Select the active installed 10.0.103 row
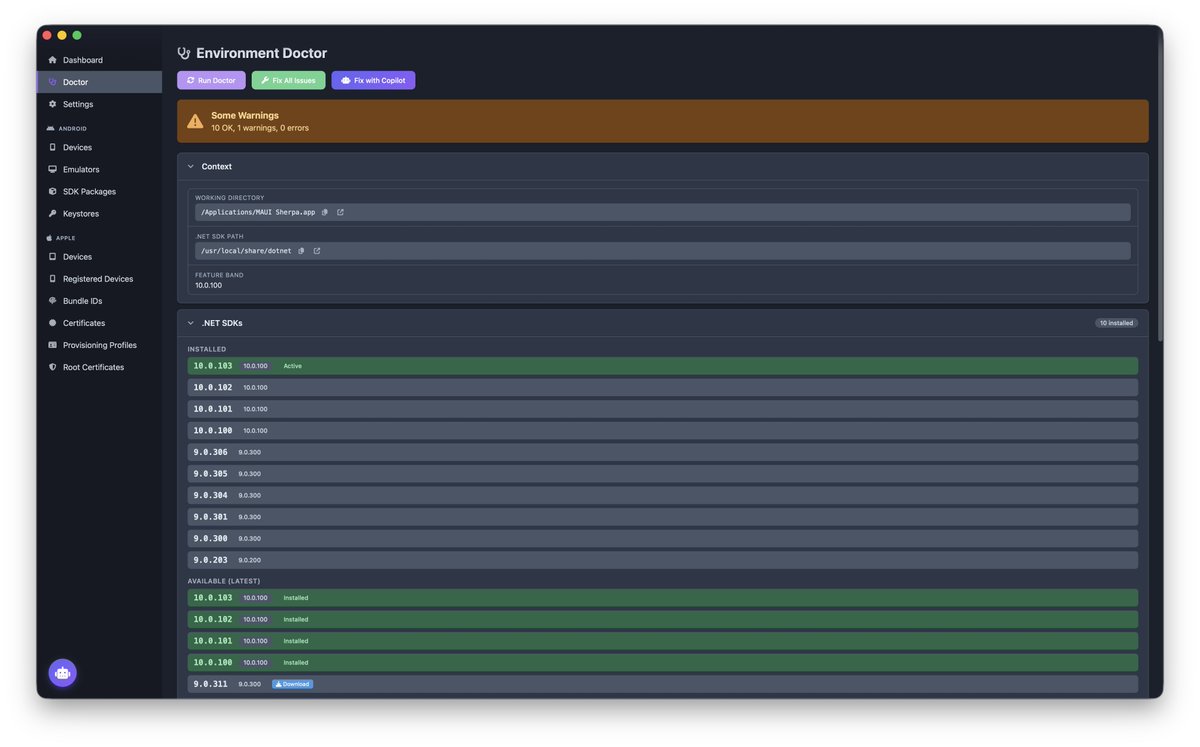This screenshot has width=1200, height=747. [x=662, y=366]
